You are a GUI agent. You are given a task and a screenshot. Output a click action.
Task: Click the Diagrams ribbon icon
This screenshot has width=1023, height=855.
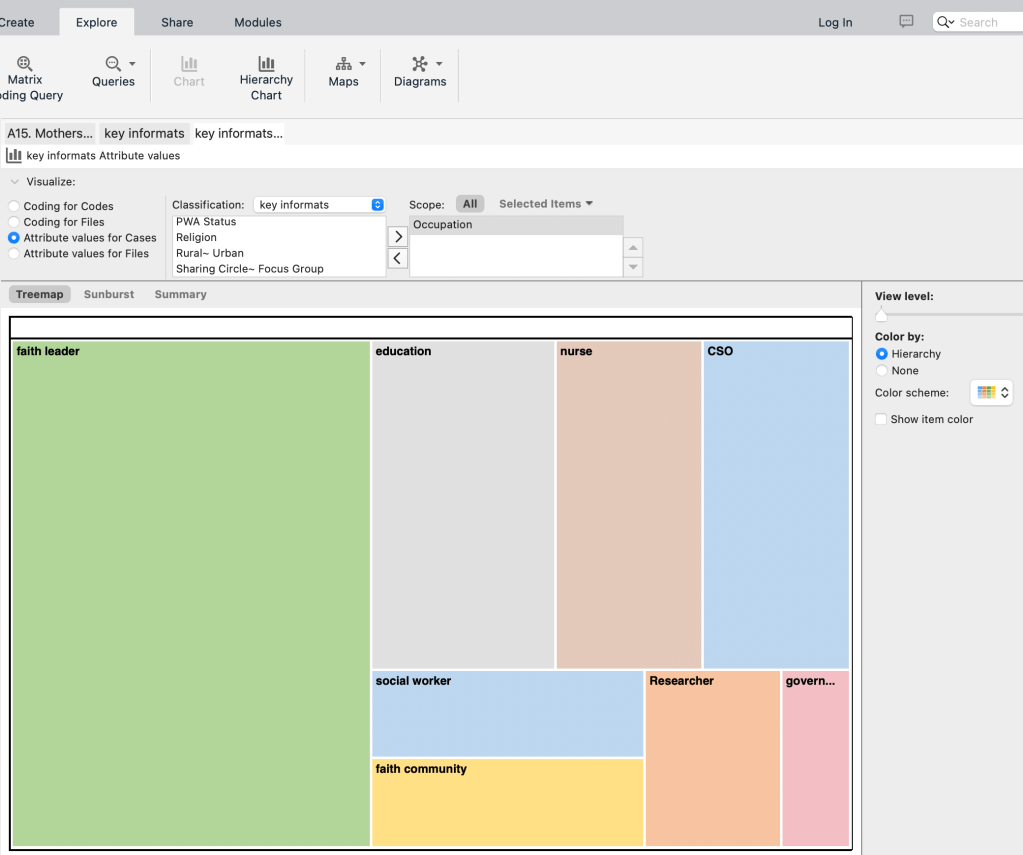(419, 64)
